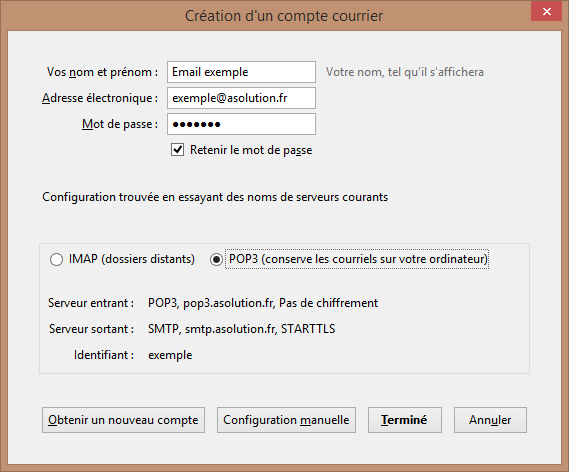This screenshot has height=472, width=569.
Task: Select the POP3 radio button circle
Action: tap(216, 259)
